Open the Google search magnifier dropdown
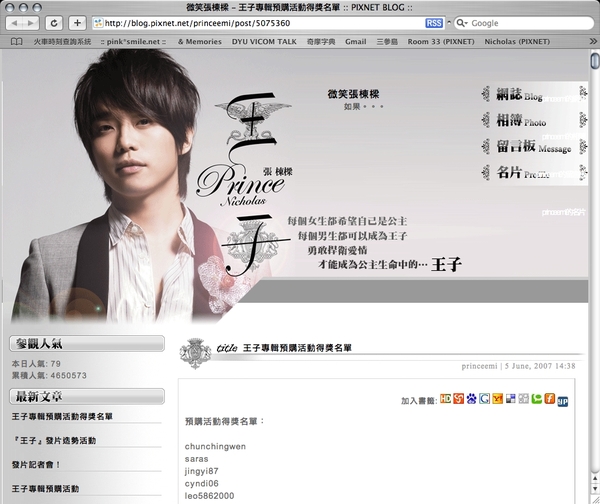 coord(462,23)
